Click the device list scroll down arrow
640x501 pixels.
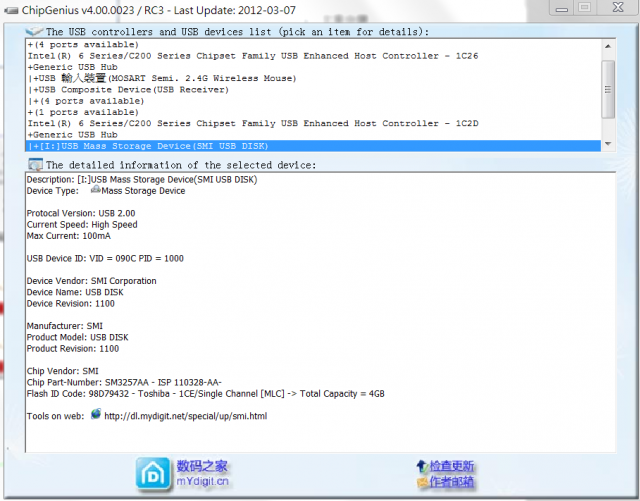point(608,143)
